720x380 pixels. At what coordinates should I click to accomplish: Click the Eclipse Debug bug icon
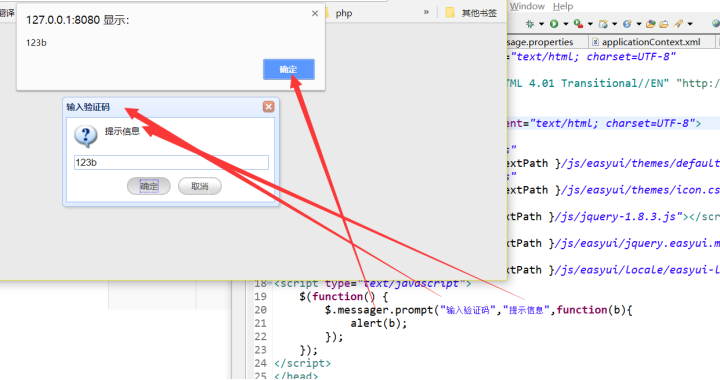(x=530, y=23)
